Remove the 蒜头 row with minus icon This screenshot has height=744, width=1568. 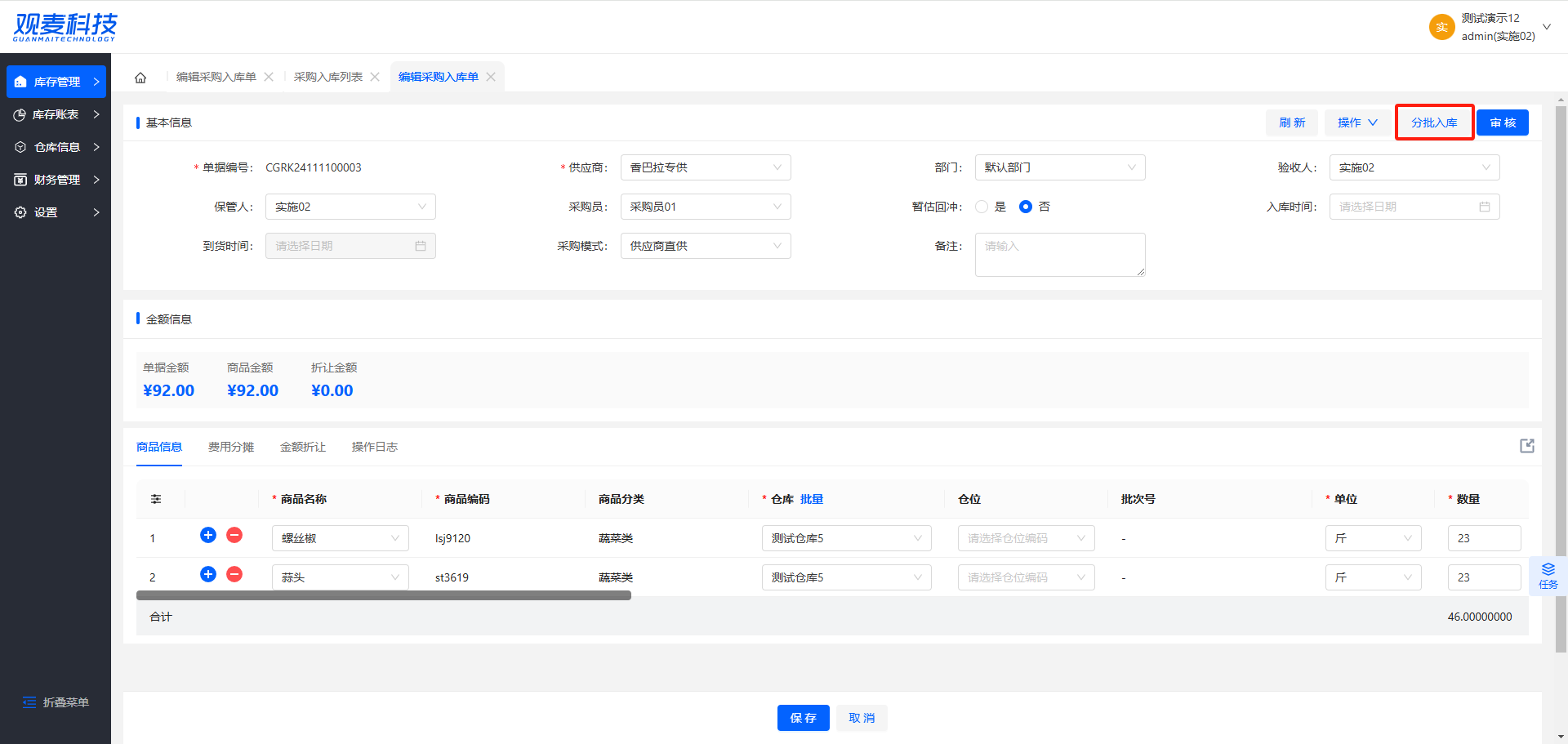[234, 574]
